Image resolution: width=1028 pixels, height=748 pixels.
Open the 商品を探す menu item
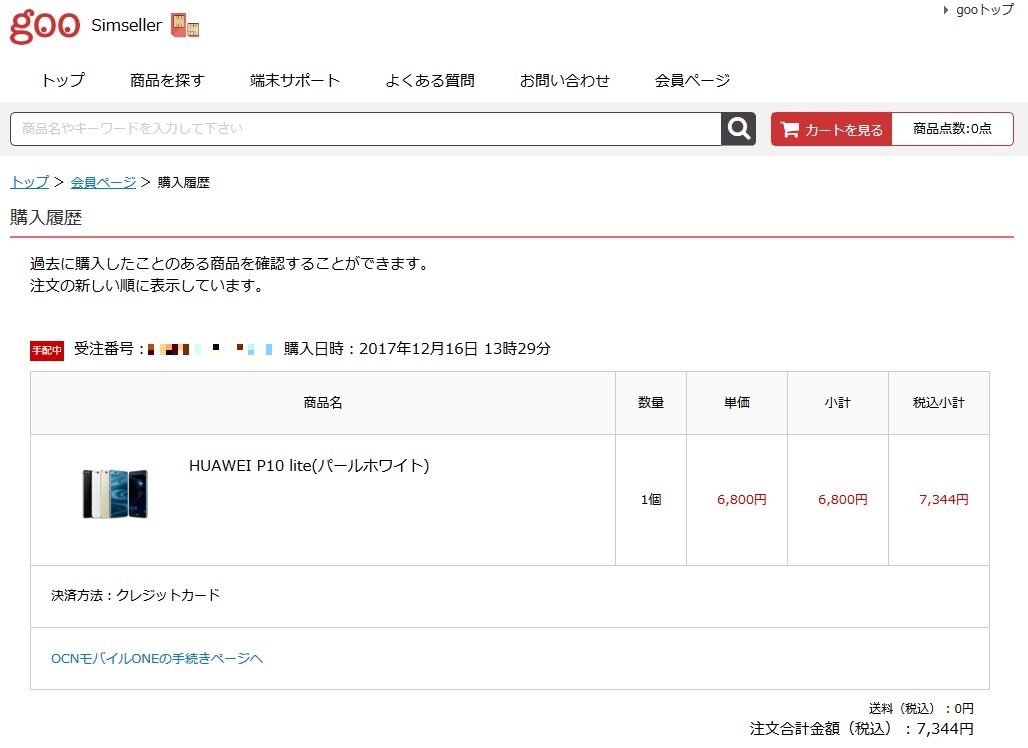point(167,80)
